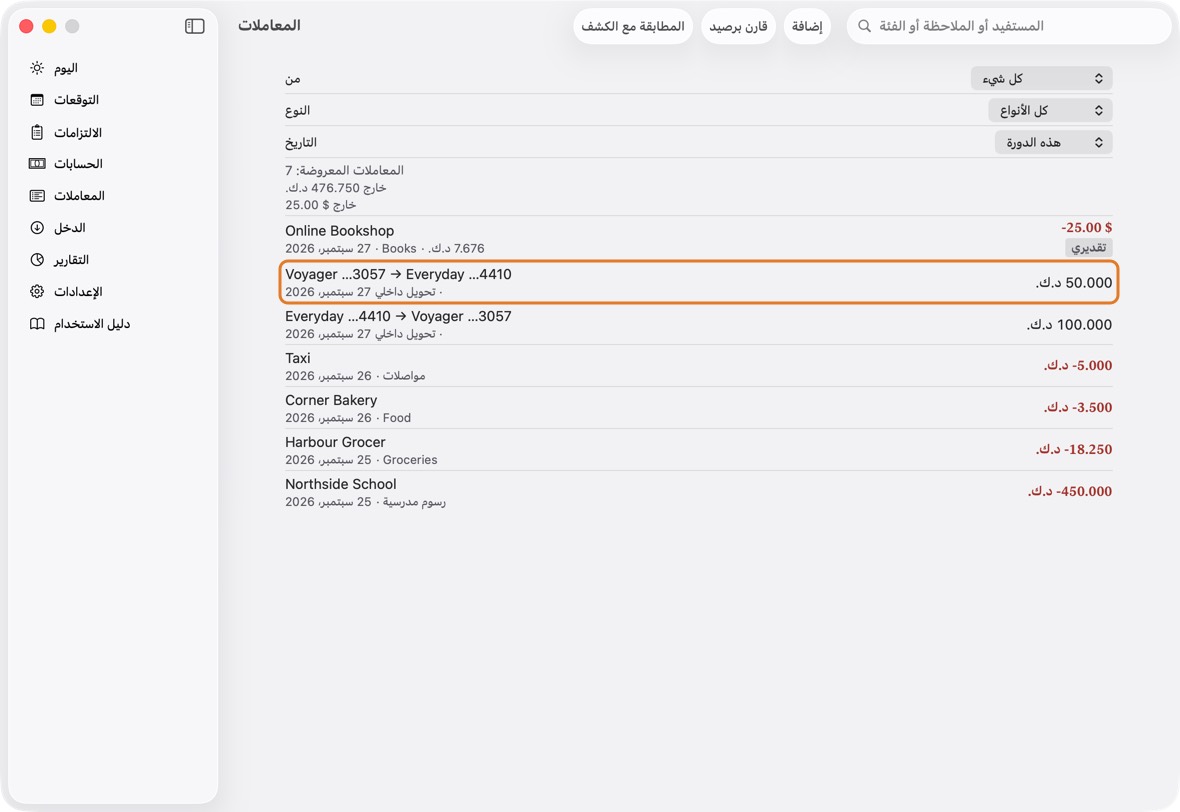Open the هذه الدورة date dropdown
Viewport: 1180px width, 812px height.
coord(1054,142)
